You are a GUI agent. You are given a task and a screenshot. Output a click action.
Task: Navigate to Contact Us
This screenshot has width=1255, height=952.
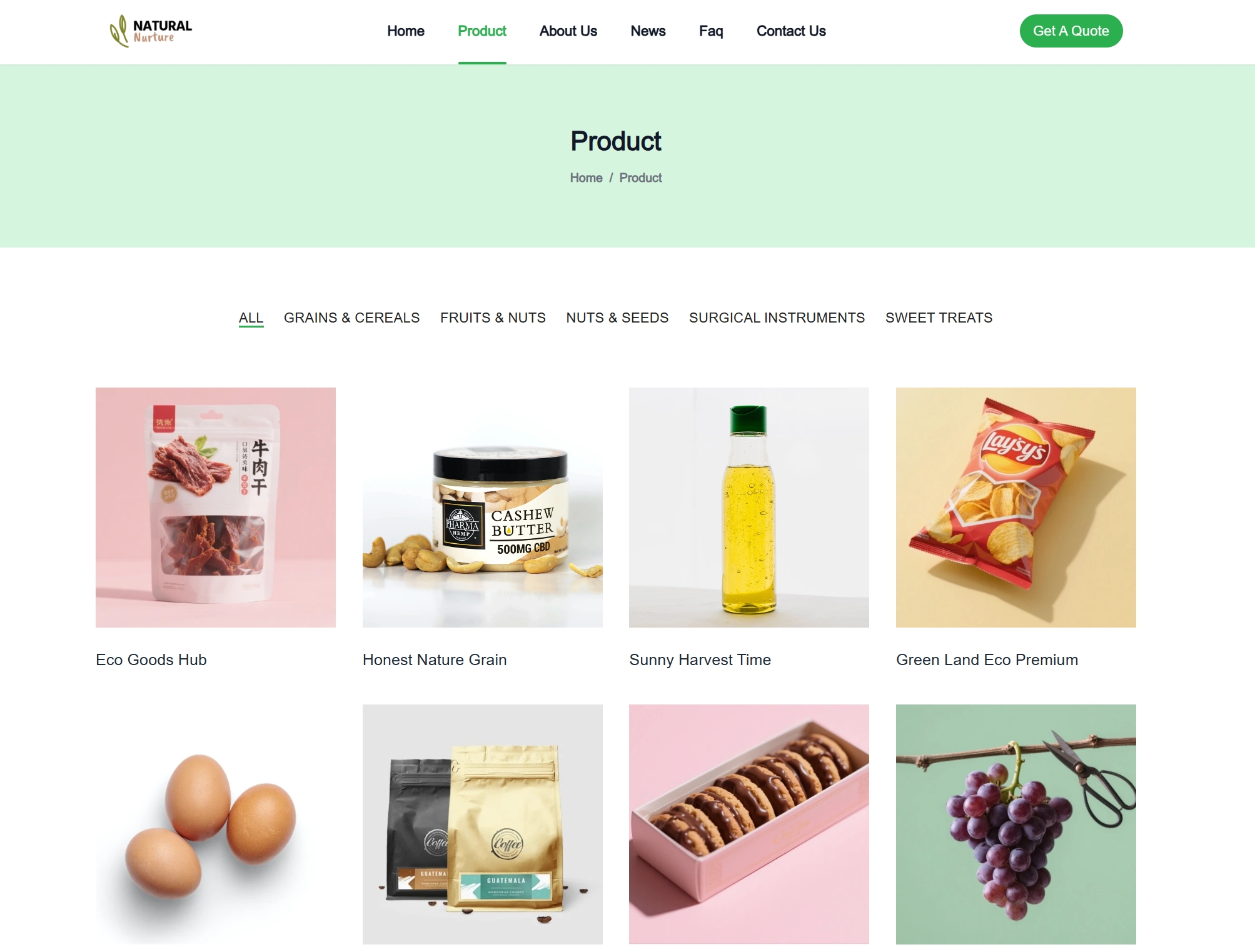[x=791, y=31]
